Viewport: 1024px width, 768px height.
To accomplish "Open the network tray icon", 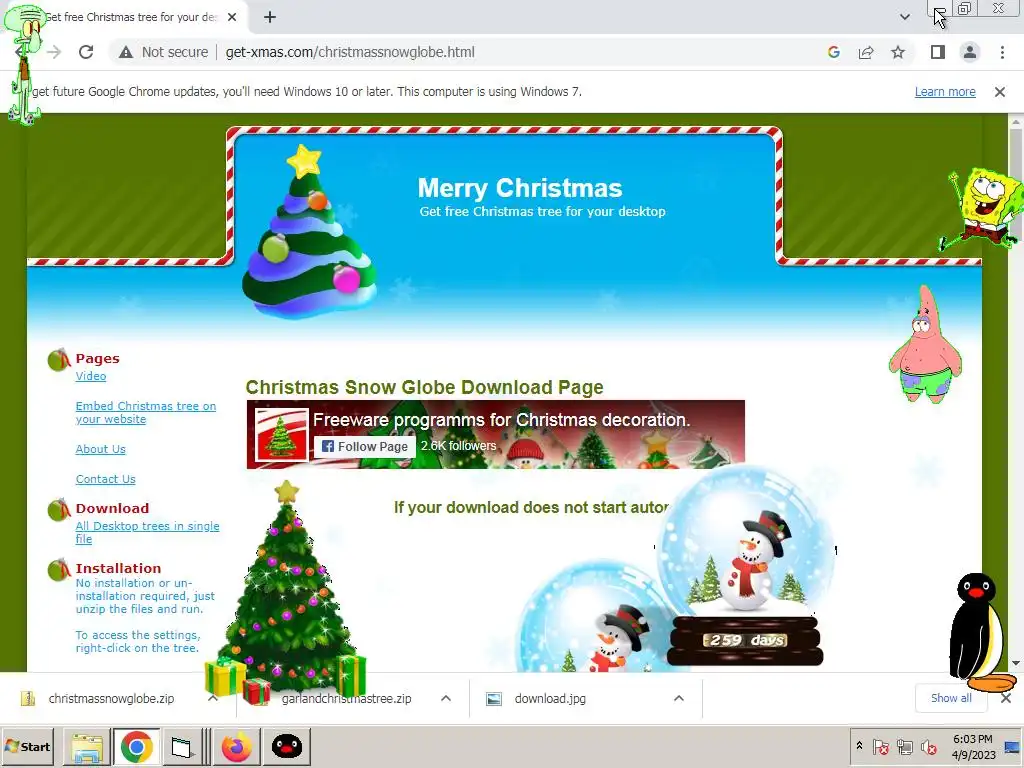I will [x=904, y=746].
